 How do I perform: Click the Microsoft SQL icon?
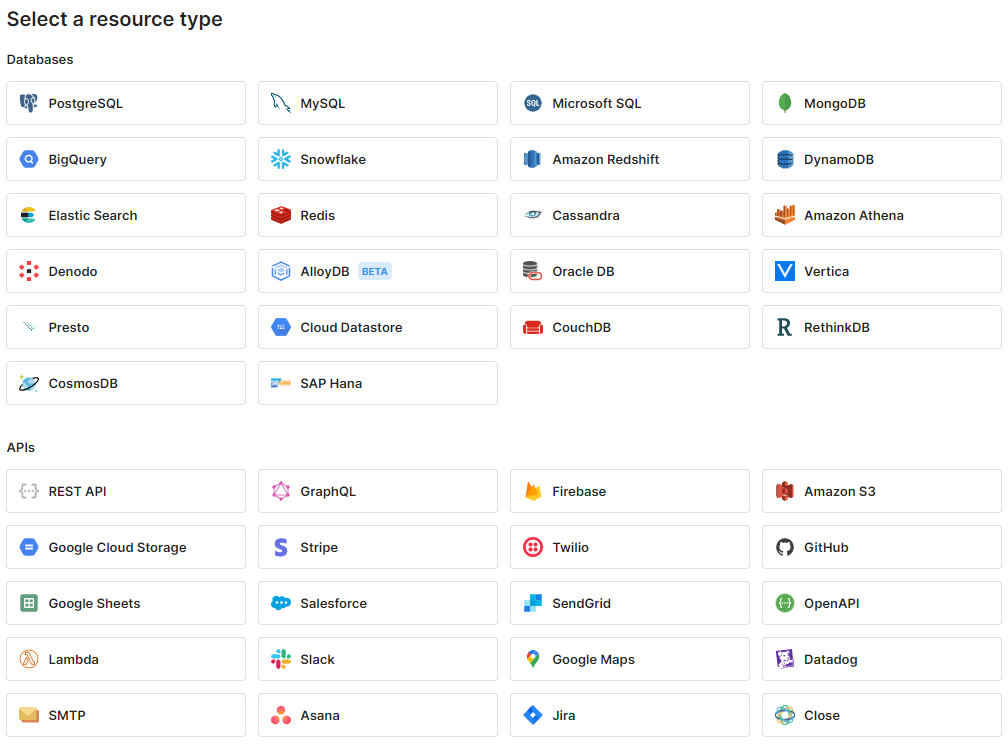pos(532,103)
